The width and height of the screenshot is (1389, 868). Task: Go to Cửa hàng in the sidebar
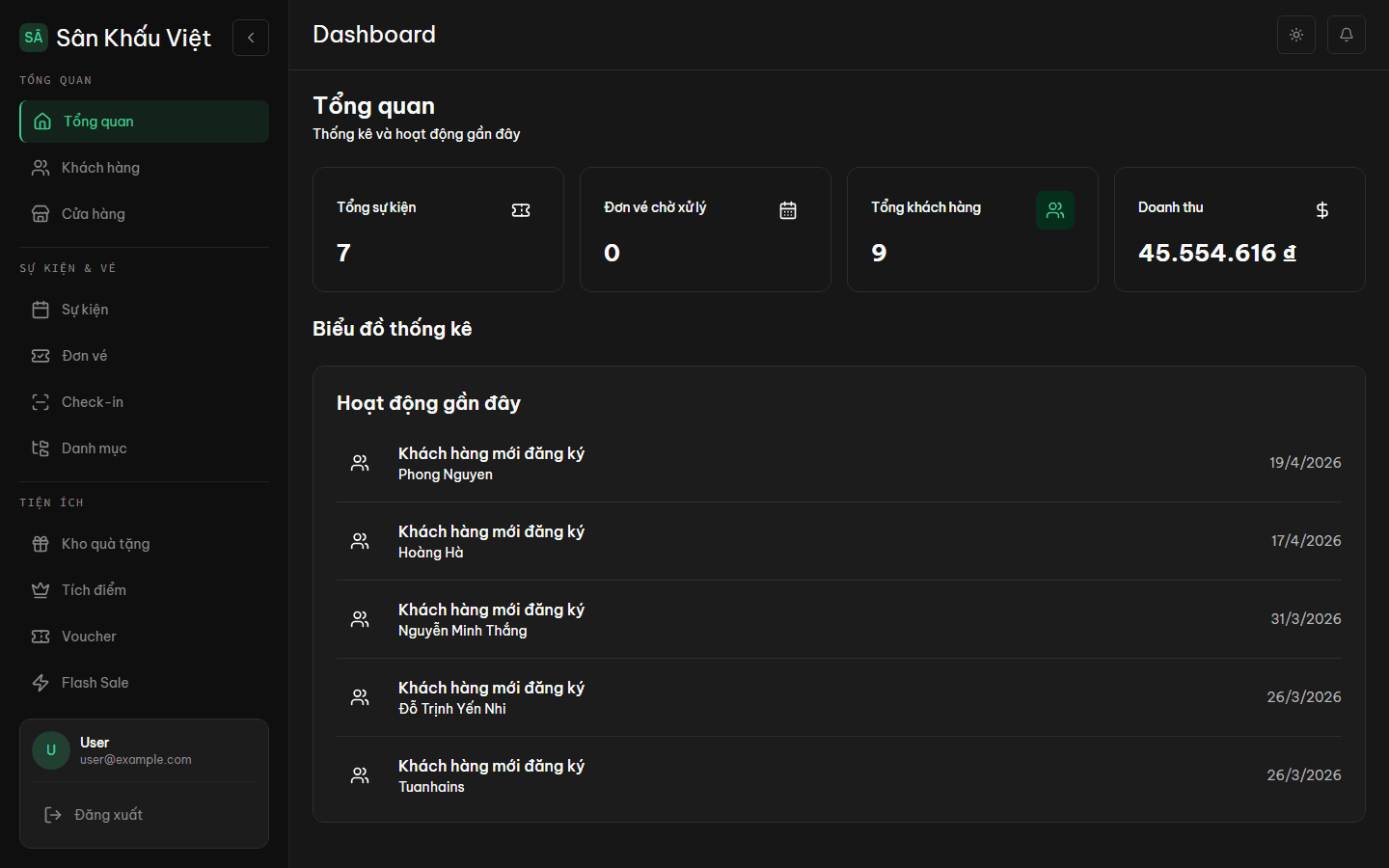(144, 214)
